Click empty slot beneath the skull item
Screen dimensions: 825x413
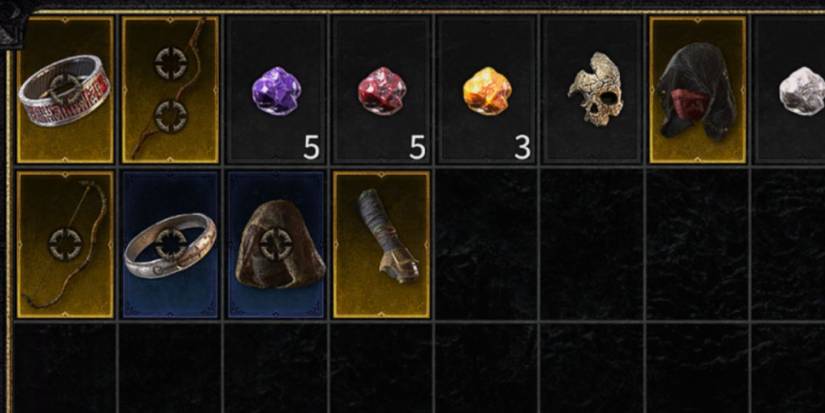click(x=592, y=245)
